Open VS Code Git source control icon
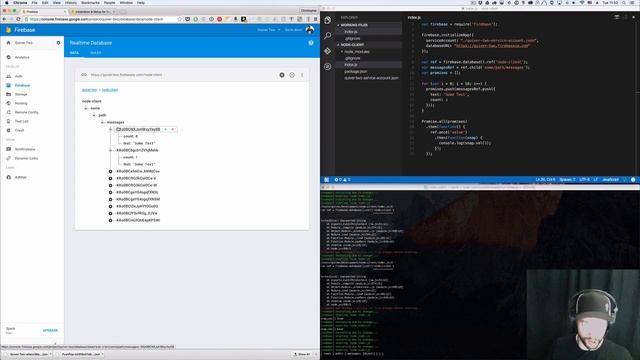640x360 pixels. 328,51
